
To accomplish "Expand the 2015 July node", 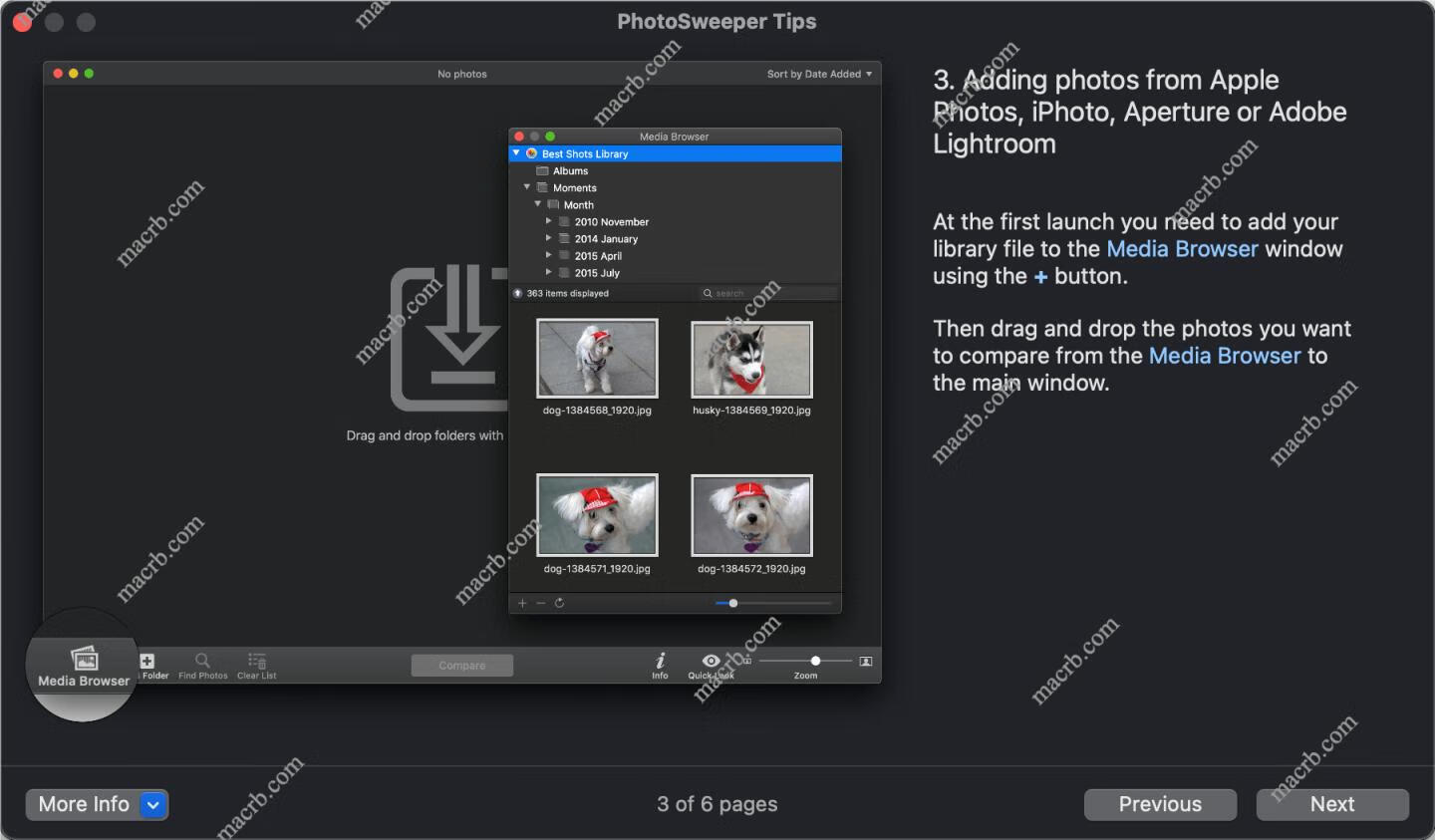I will click(x=548, y=272).
